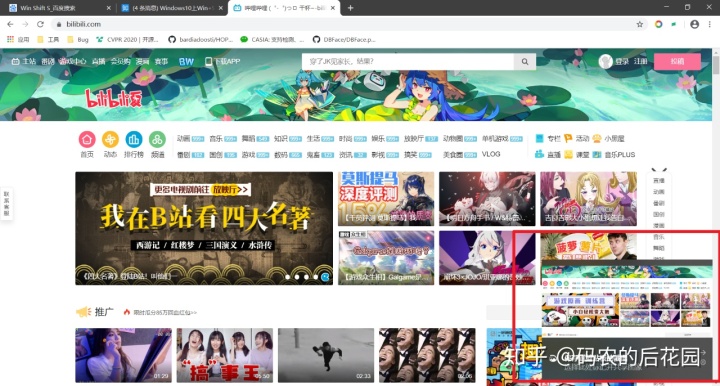
Task: Open the 应用 apps bookmark icon
Action: pos(10,39)
